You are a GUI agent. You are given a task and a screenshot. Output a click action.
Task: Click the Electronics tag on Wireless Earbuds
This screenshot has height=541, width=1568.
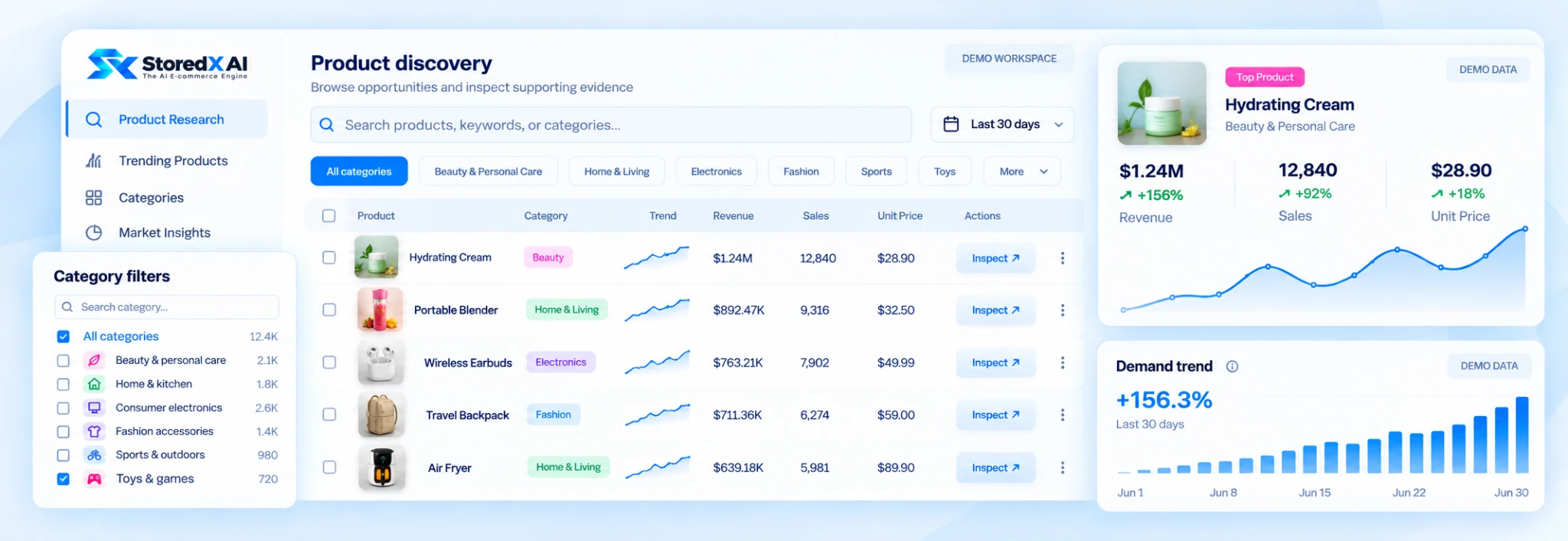tap(560, 362)
